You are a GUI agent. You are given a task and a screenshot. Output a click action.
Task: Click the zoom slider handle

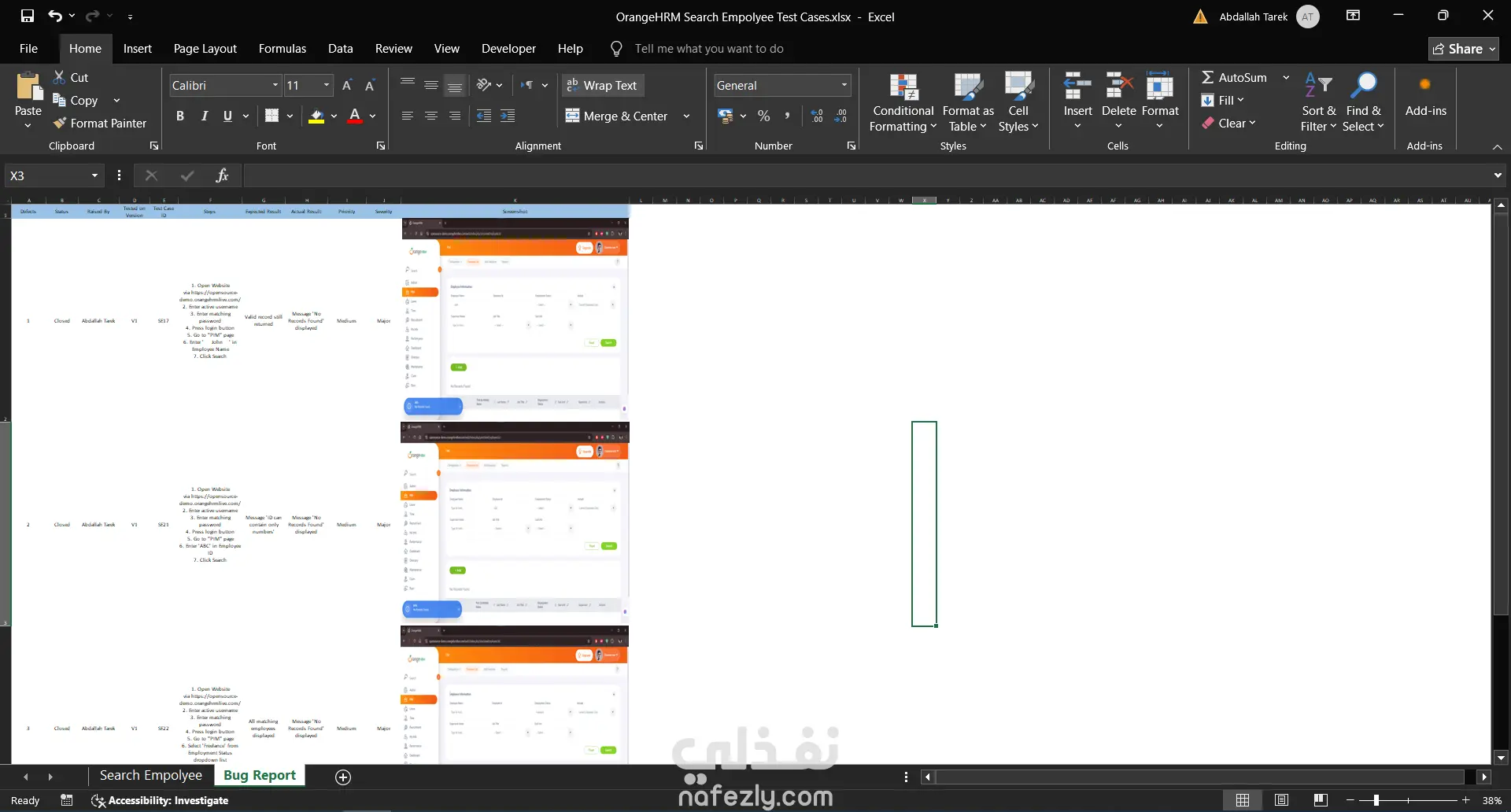[x=1376, y=800]
